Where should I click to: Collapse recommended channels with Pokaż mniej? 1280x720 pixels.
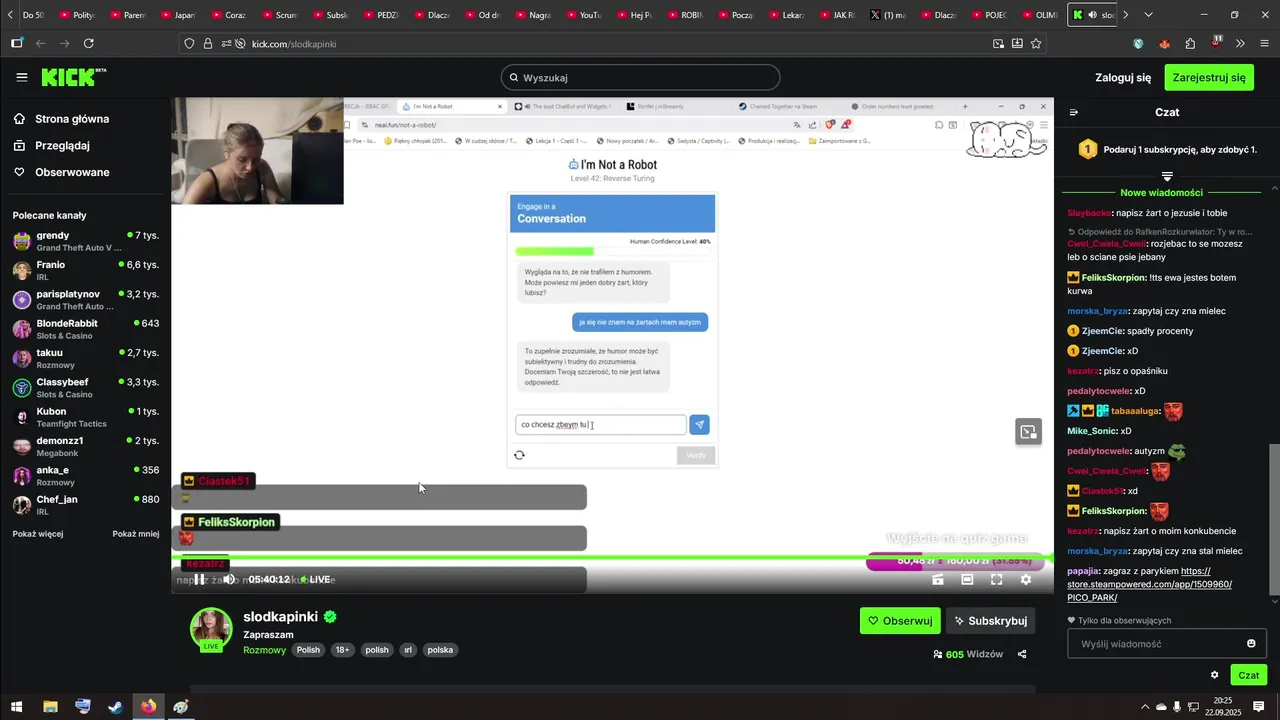click(136, 534)
